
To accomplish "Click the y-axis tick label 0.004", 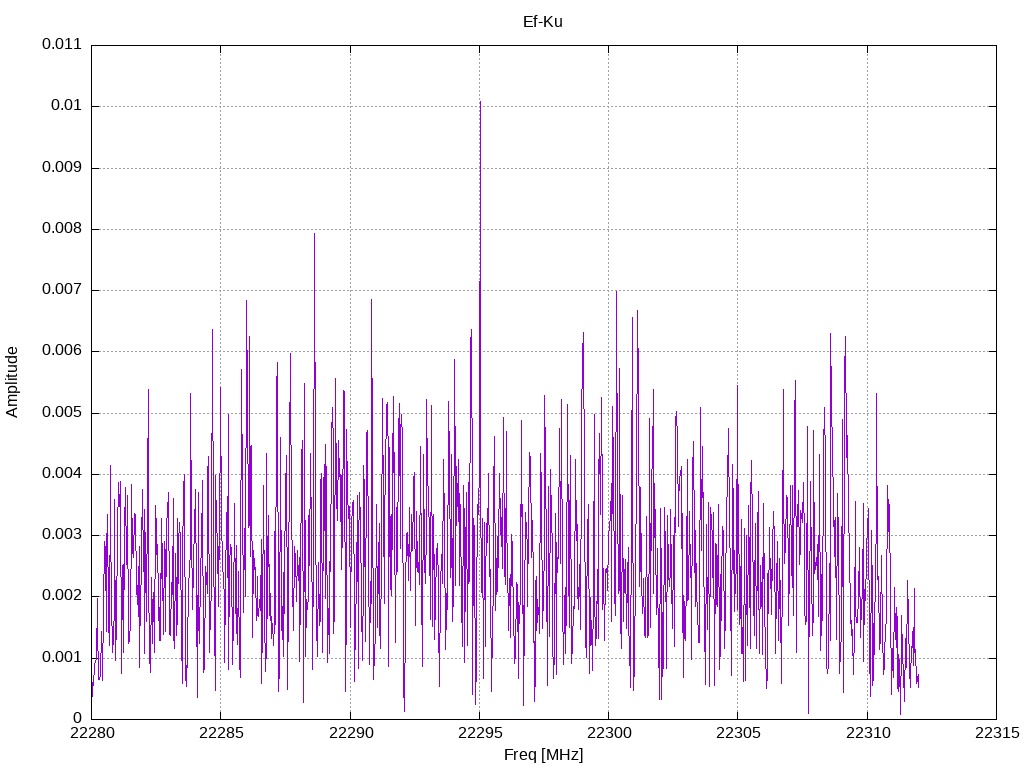I will point(62,473).
